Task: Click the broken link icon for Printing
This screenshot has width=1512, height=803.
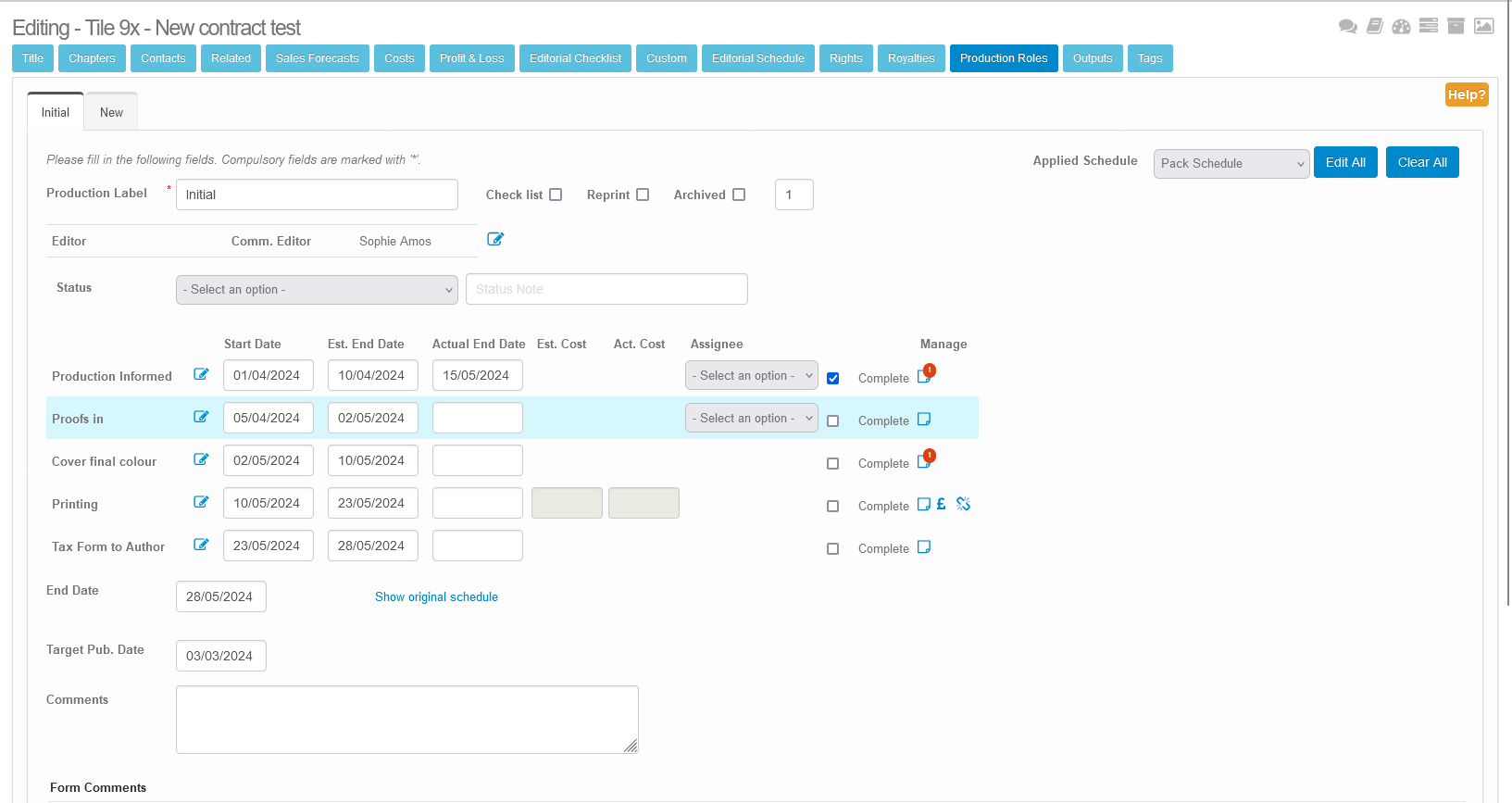Action: pyautogui.click(x=963, y=504)
